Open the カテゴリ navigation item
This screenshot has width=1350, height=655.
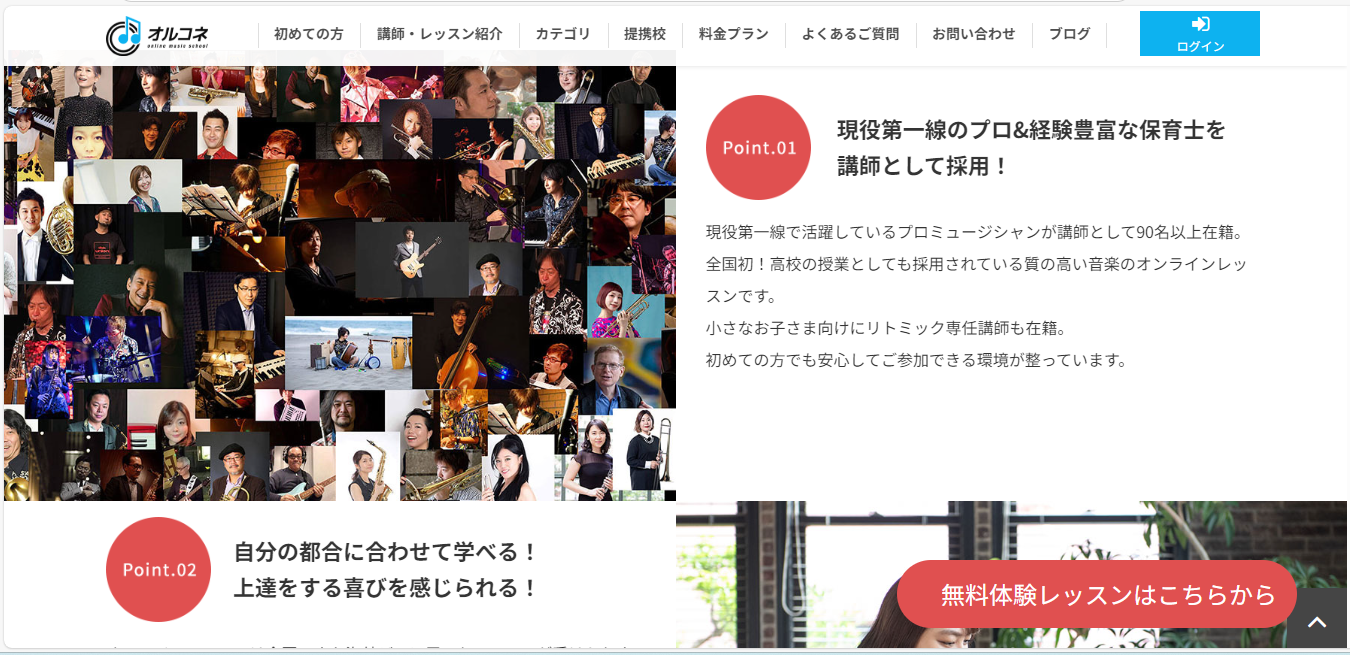point(562,34)
